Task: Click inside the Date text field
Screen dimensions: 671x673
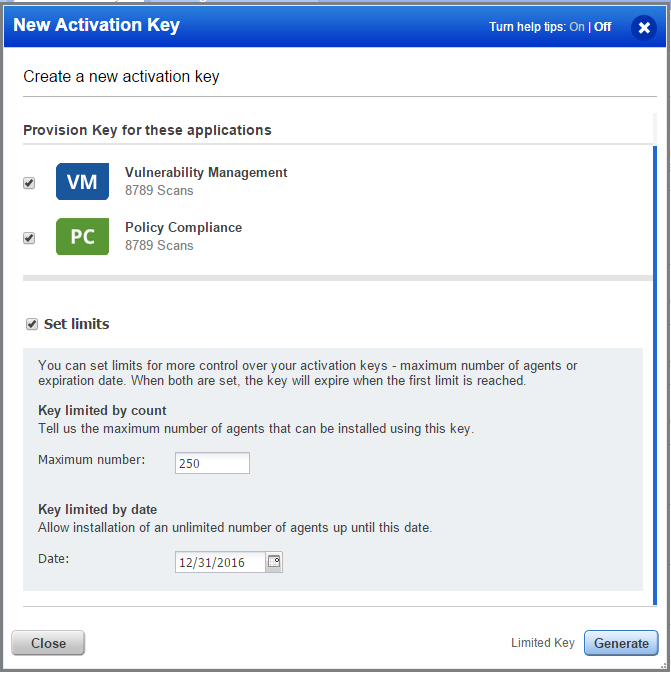Action: click(x=220, y=562)
